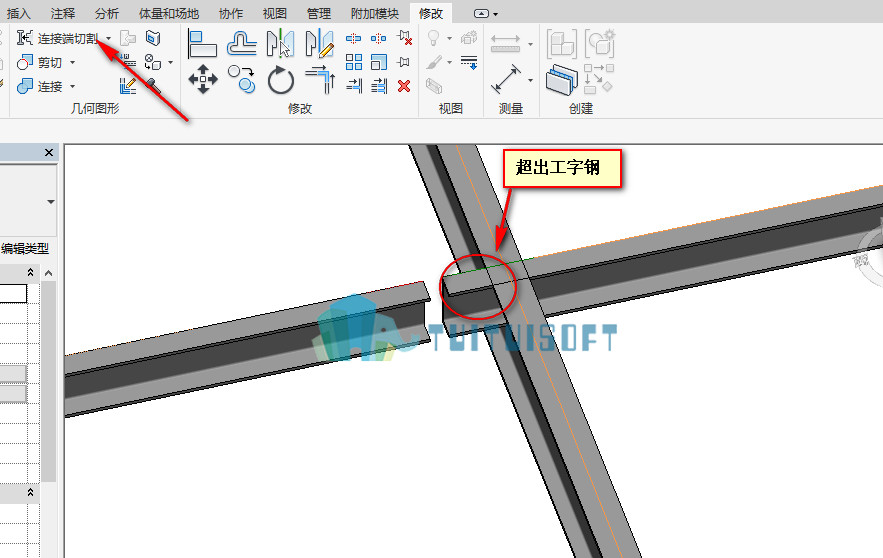
Task: Click the Selection Box icon in 视图 panel
Action: (x=434, y=86)
